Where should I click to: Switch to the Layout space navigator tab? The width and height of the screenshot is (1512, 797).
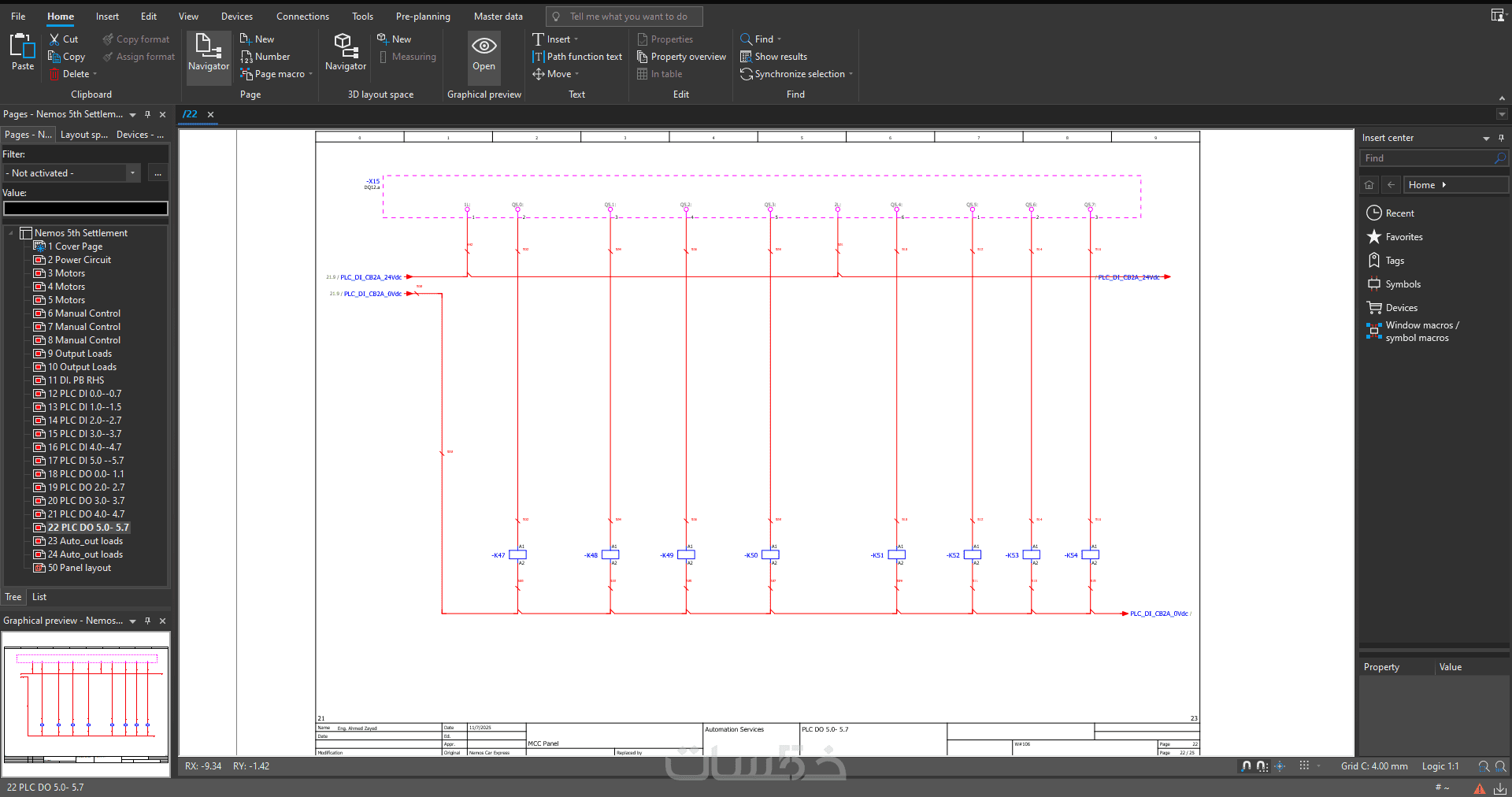84,135
